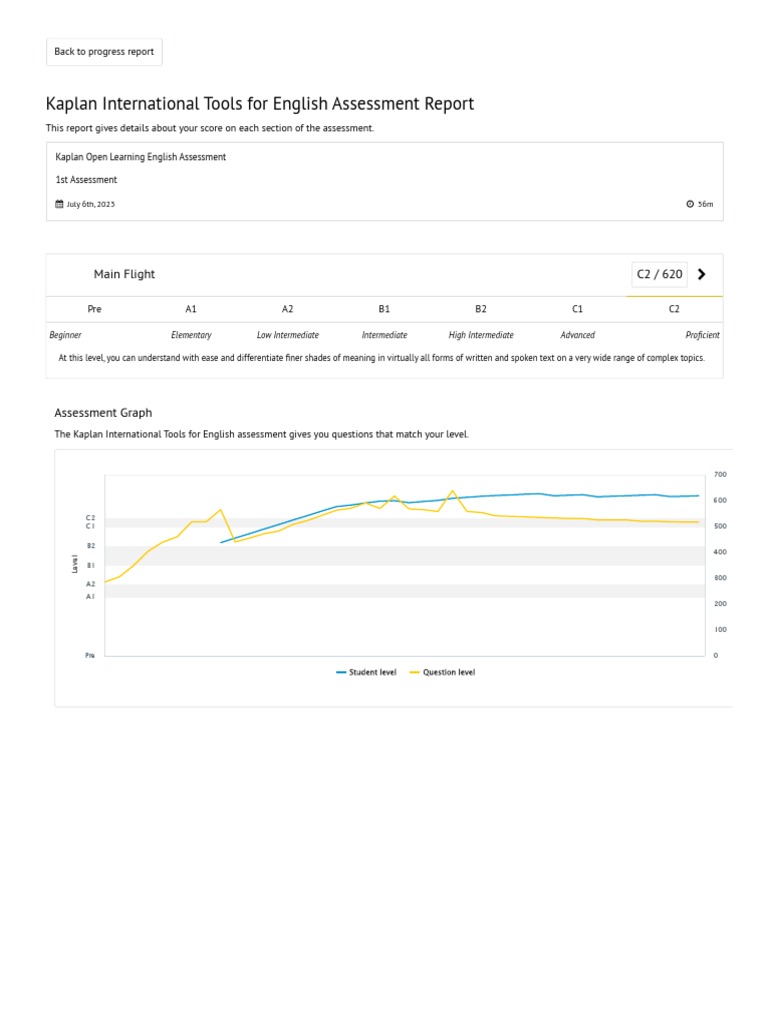This screenshot has height=1024, width=768.
Task: Click the calendar icon beside July 6th
Action: click(59, 204)
